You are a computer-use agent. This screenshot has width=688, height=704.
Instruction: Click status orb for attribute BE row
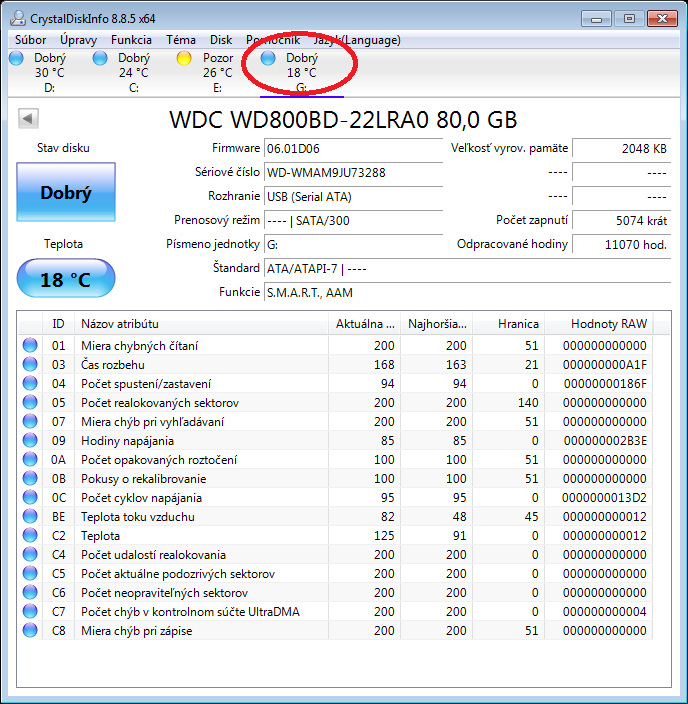pos(30,516)
